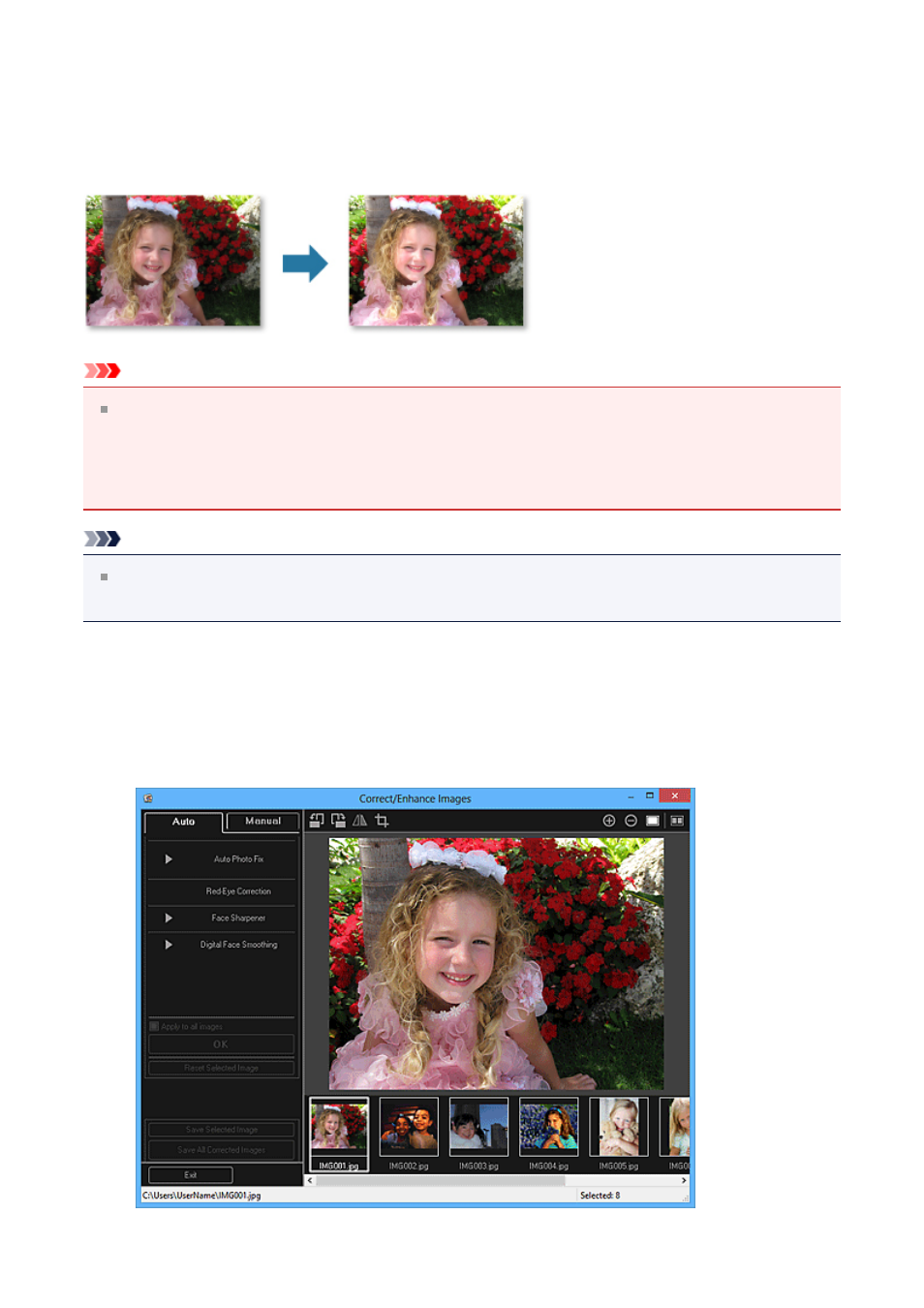Click the Exit button
The height and width of the screenshot is (1308, 924).
(190, 1175)
